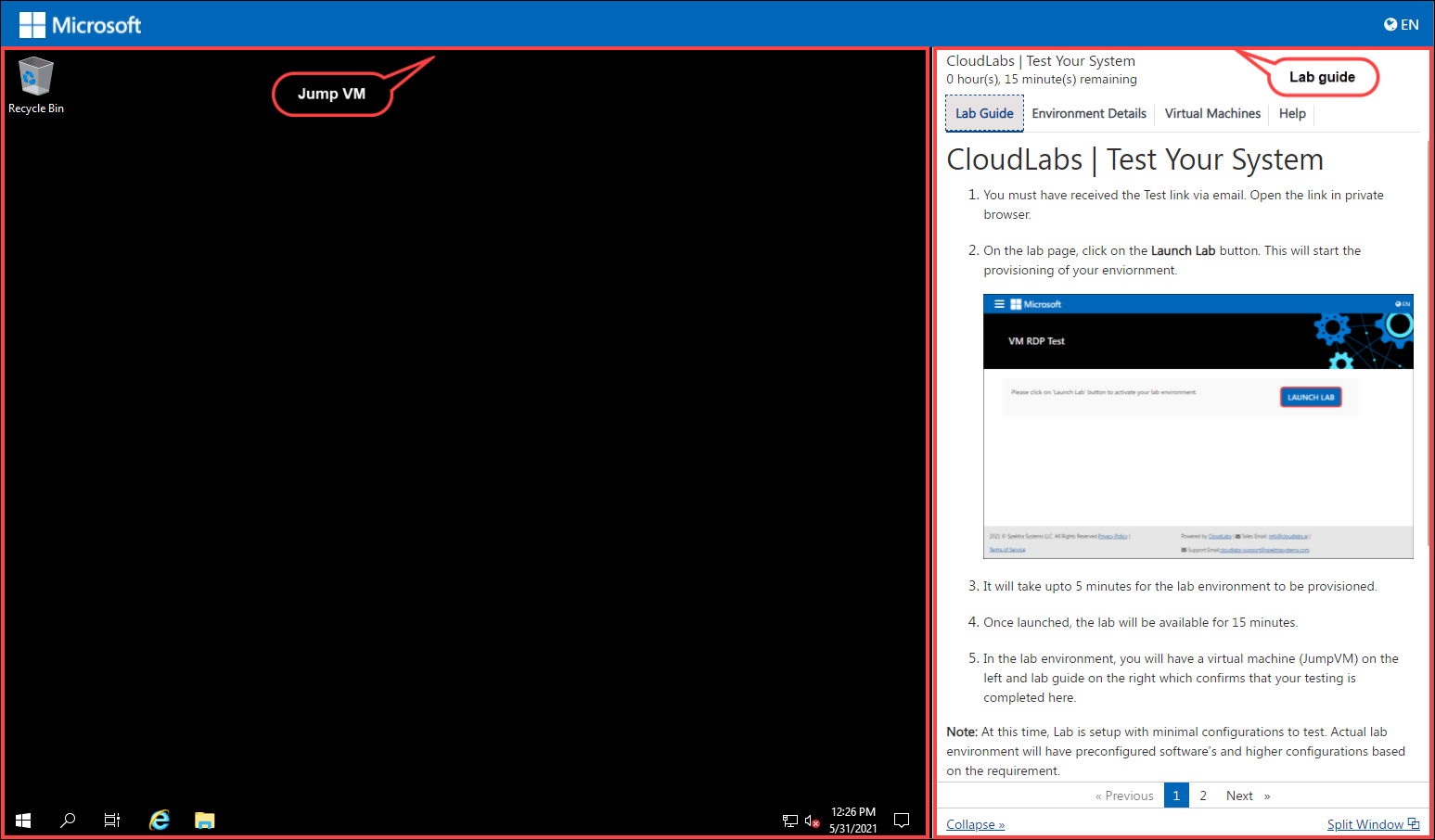The height and width of the screenshot is (840, 1435).
Task: Click the Microsoft logo in header
Action: coord(81,25)
